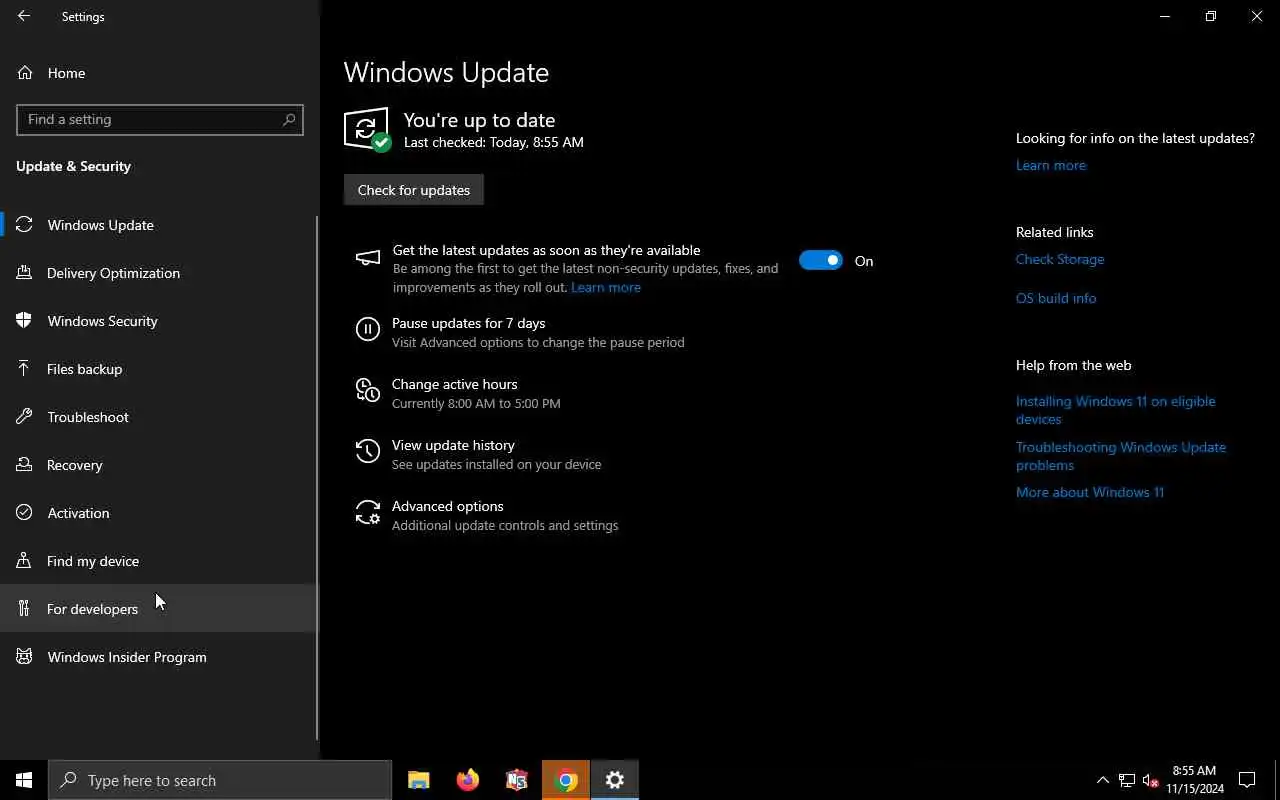This screenshot has width=1280, height=800.
Task: Click the Troubleshoot wrench icon
Action: pos(25,417)
